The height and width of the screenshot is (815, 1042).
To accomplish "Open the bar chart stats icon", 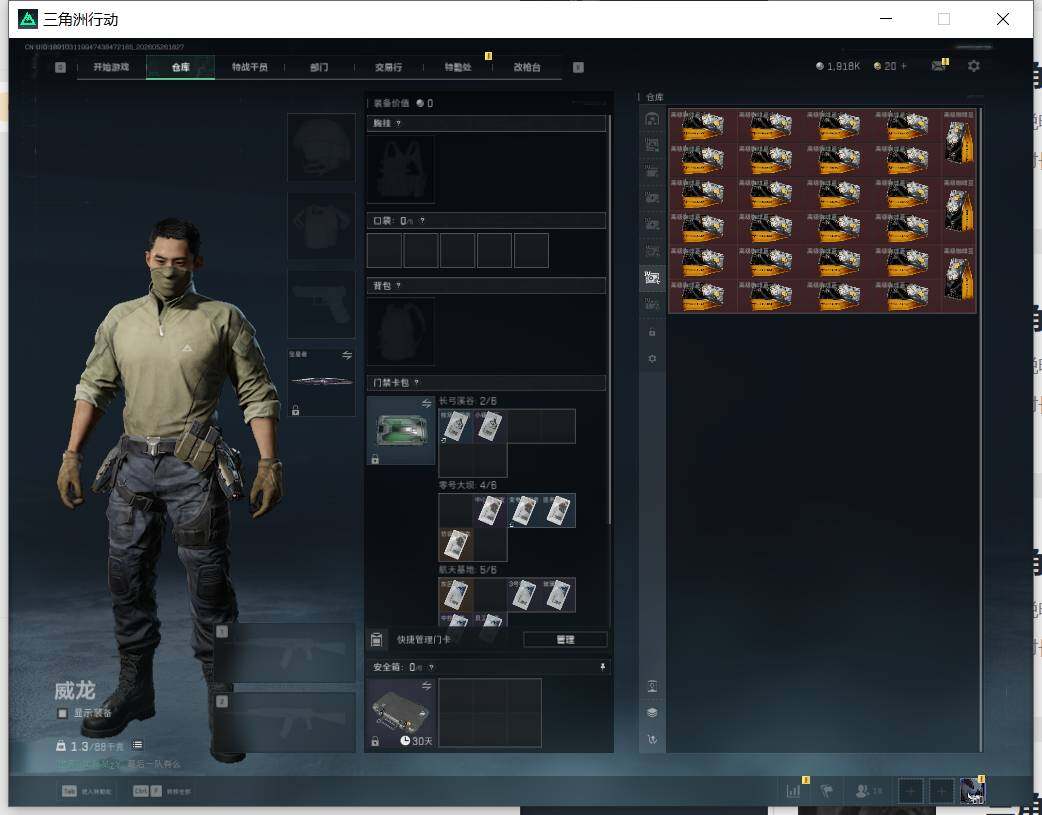I will pyautogui.click(x=793, y=791).
